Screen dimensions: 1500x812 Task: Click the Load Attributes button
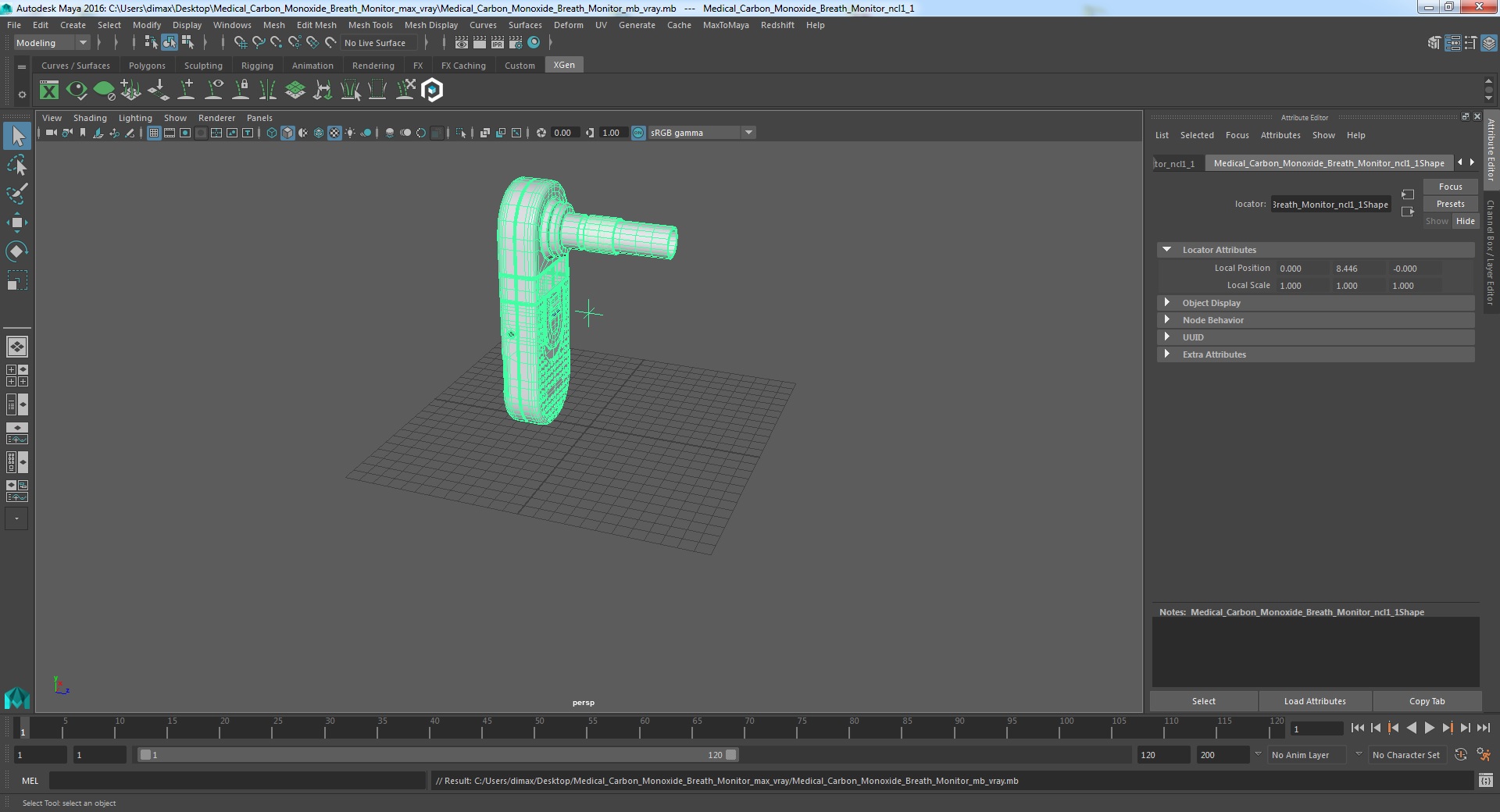1315,701
